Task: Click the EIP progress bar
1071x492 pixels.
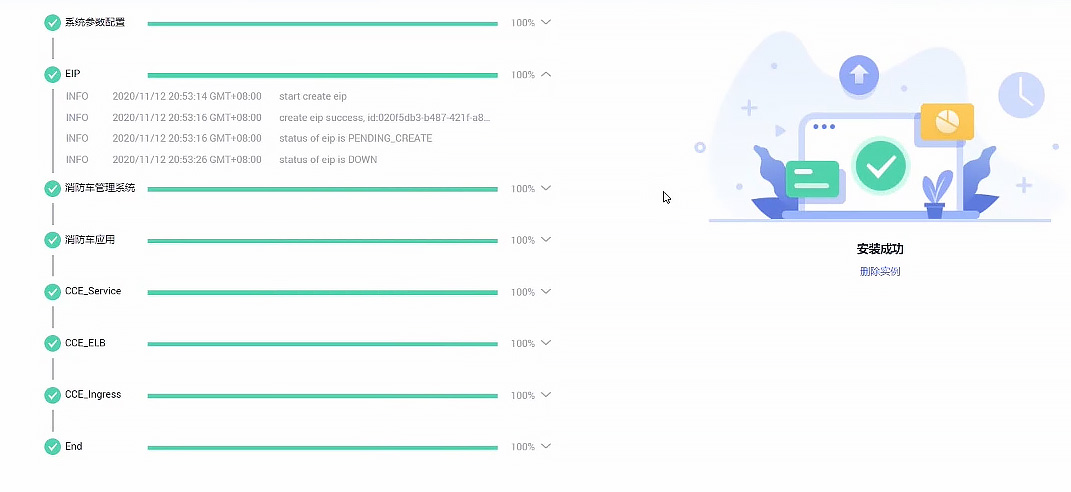Action: pyautogui.click(x=322, y=75)
